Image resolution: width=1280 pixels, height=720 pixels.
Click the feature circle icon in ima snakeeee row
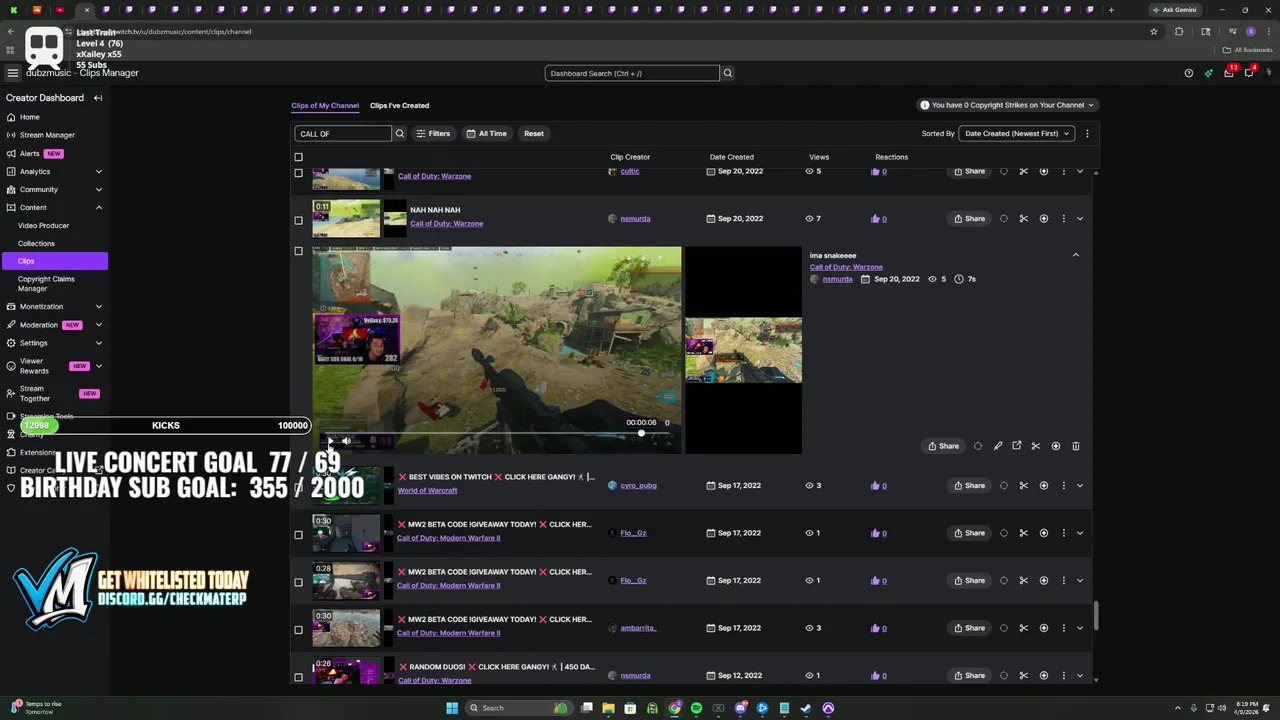pyautogui.click(x=978, y=446)
